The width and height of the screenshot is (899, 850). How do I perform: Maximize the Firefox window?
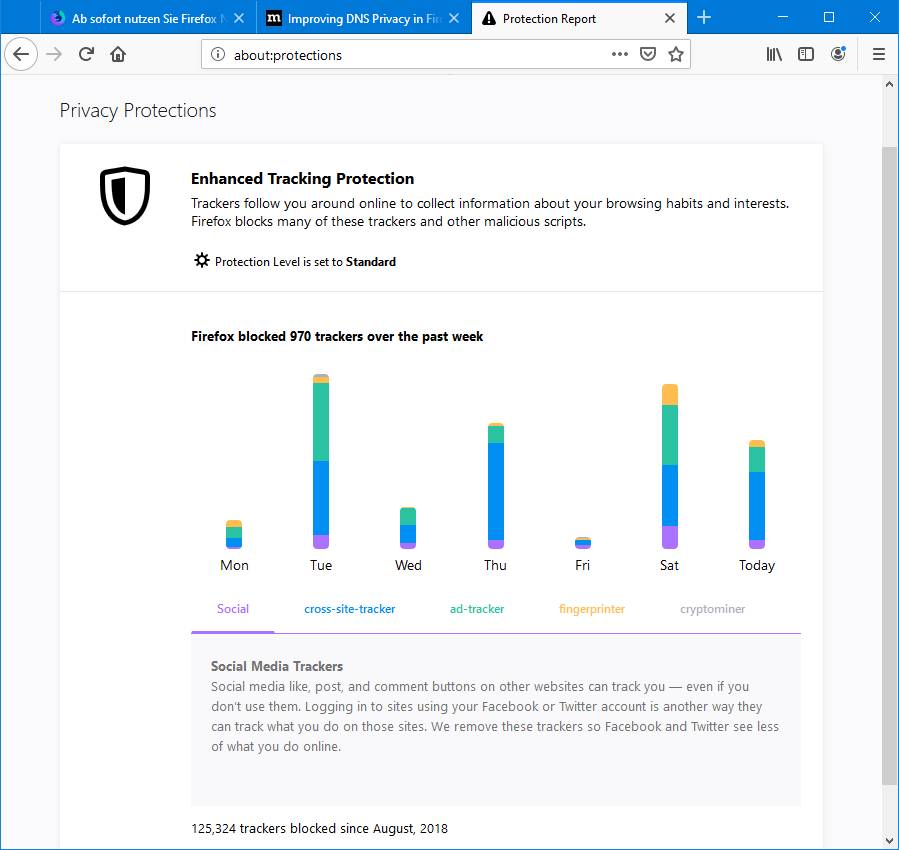[x=828, y=18]
